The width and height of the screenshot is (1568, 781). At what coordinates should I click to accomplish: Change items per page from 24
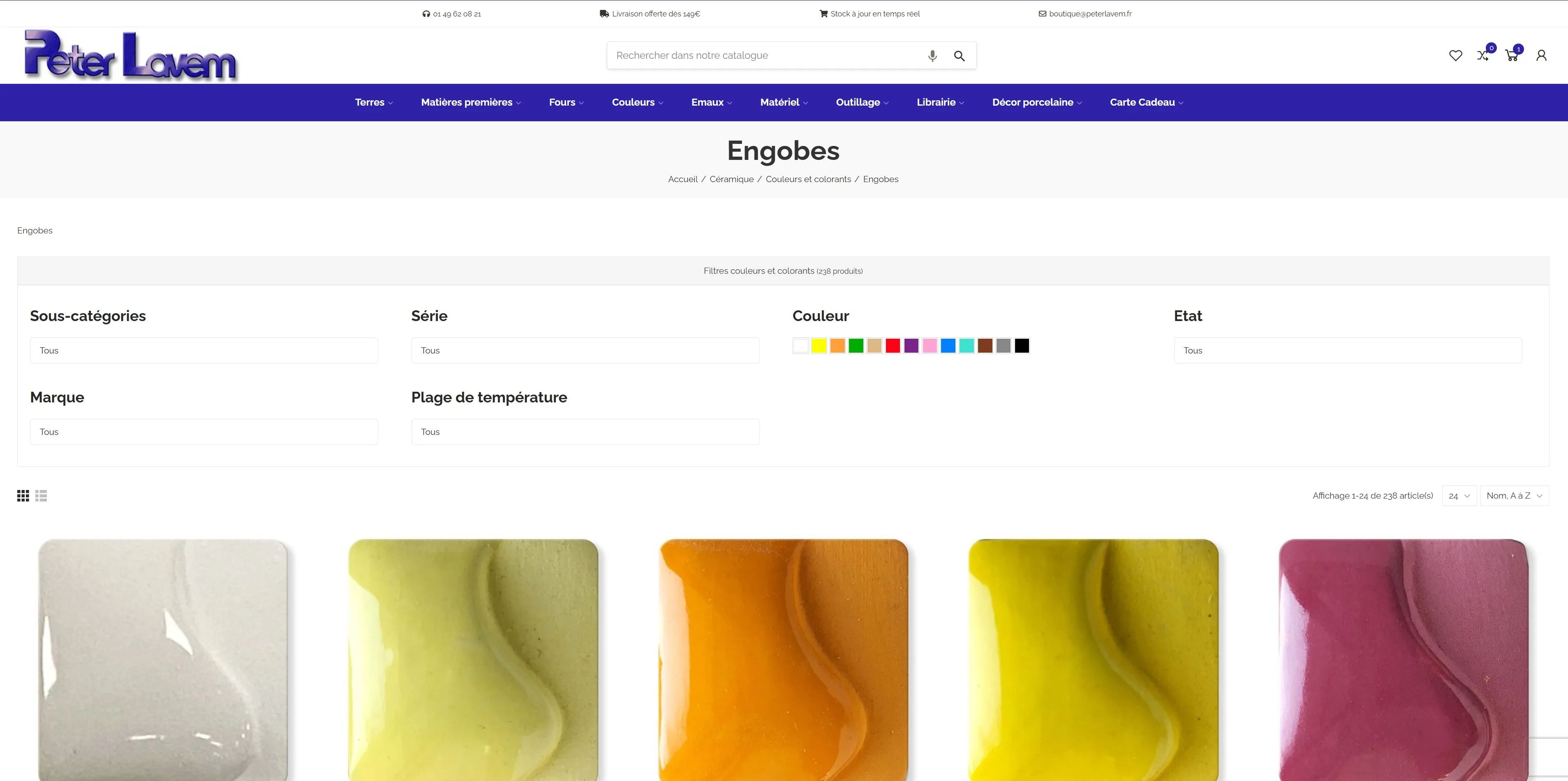point(1459,495)
